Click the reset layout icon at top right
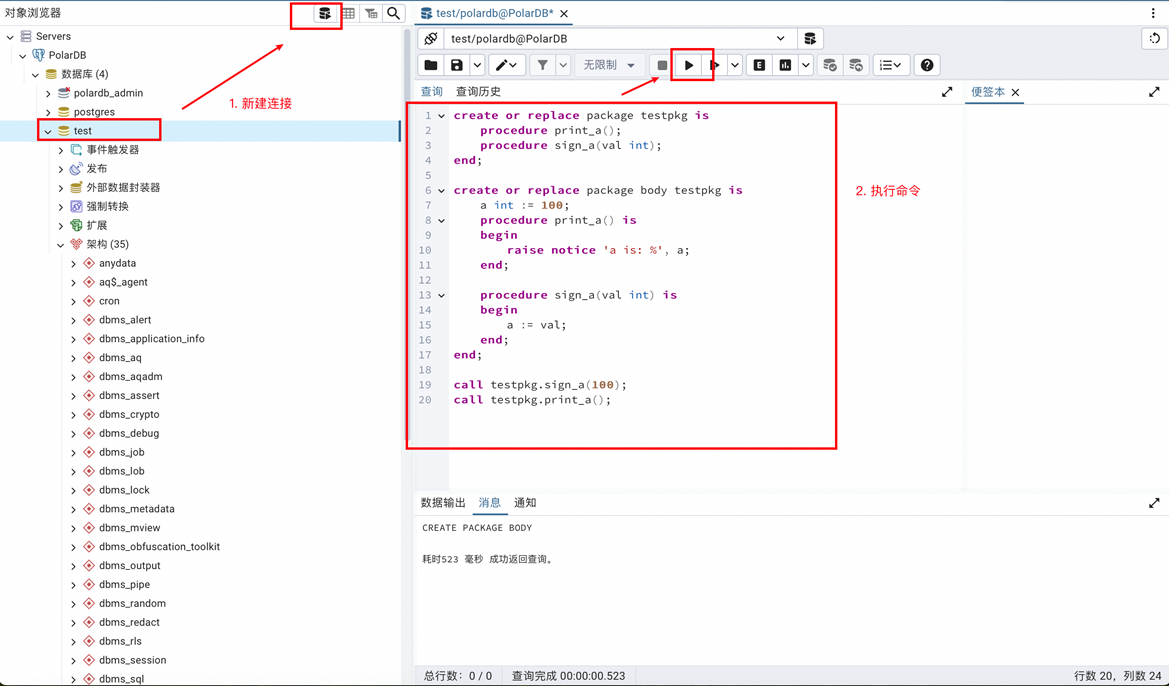The width and height of the screenshot is (1169, 686). 1154,38
